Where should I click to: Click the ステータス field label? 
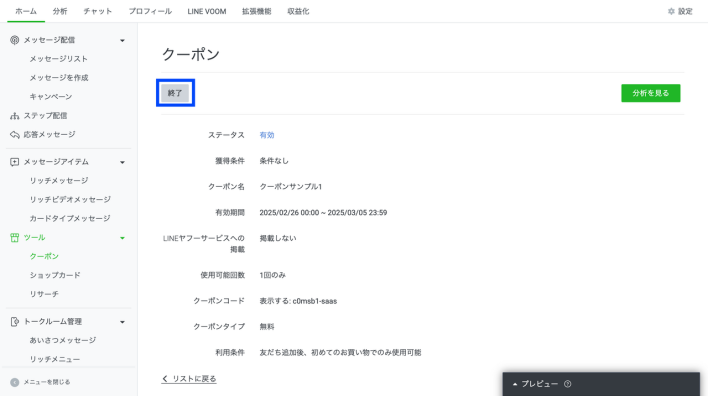click(x=226, y=135)
